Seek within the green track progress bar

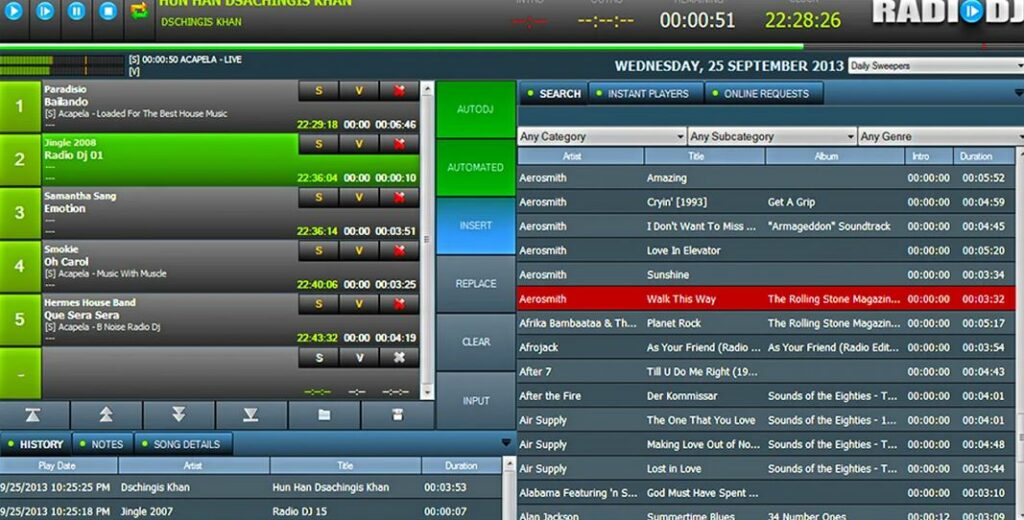pos(402,46)
